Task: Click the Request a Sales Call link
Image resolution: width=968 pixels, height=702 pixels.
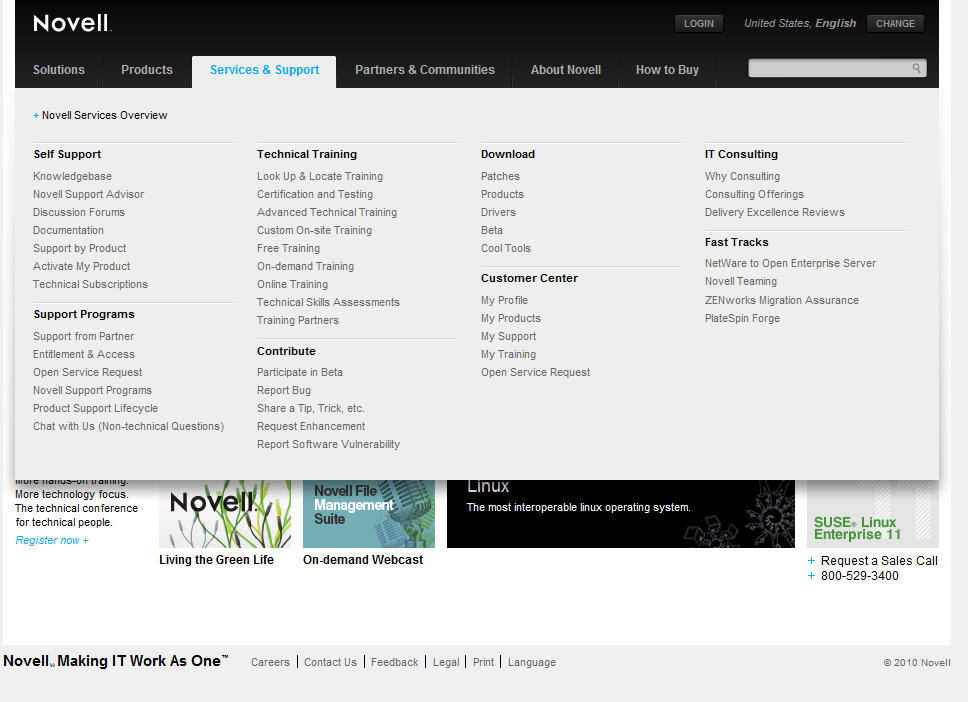Action: [878, 561]
